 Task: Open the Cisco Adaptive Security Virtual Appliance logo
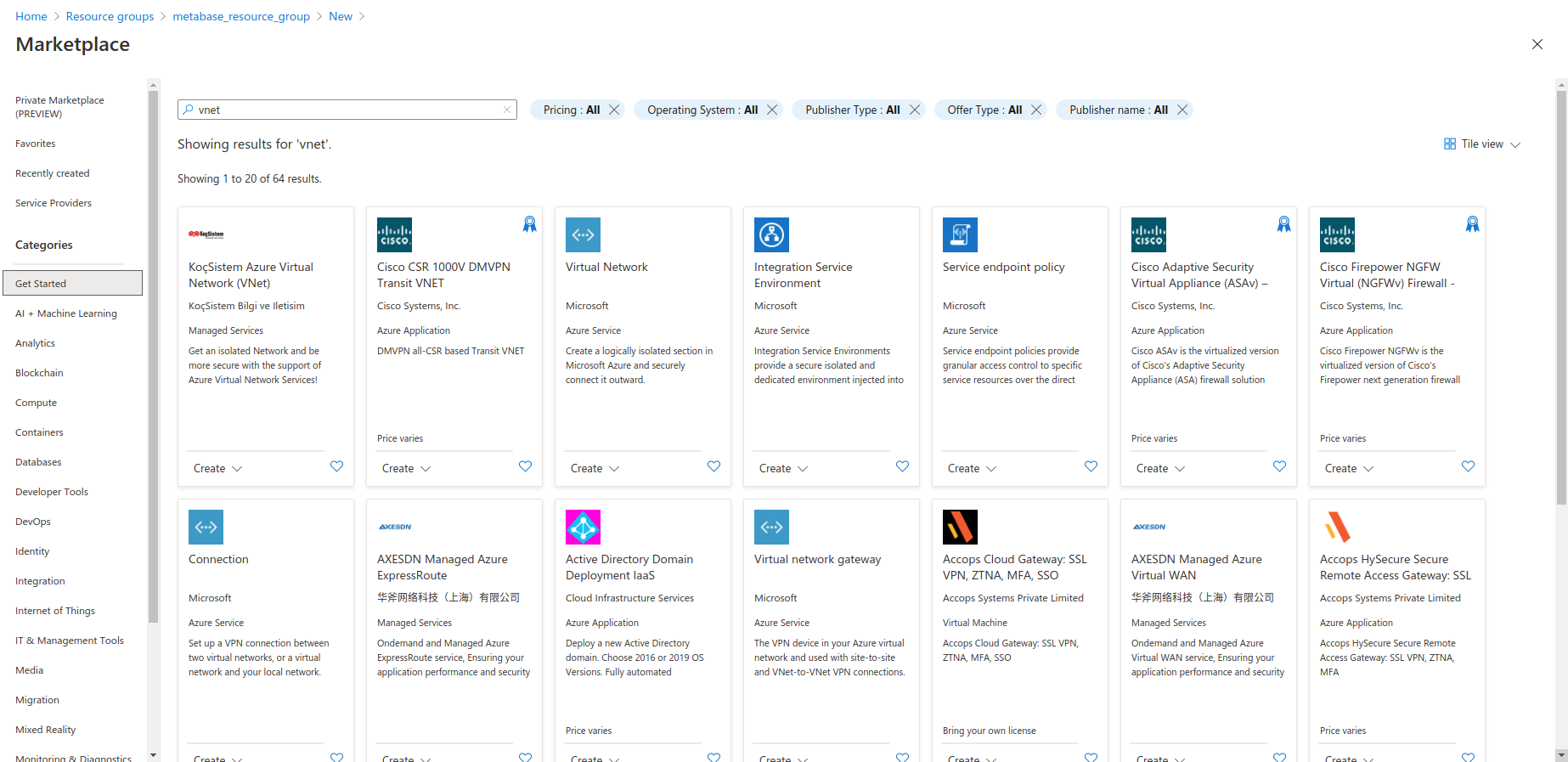[x=1148, y=234]
